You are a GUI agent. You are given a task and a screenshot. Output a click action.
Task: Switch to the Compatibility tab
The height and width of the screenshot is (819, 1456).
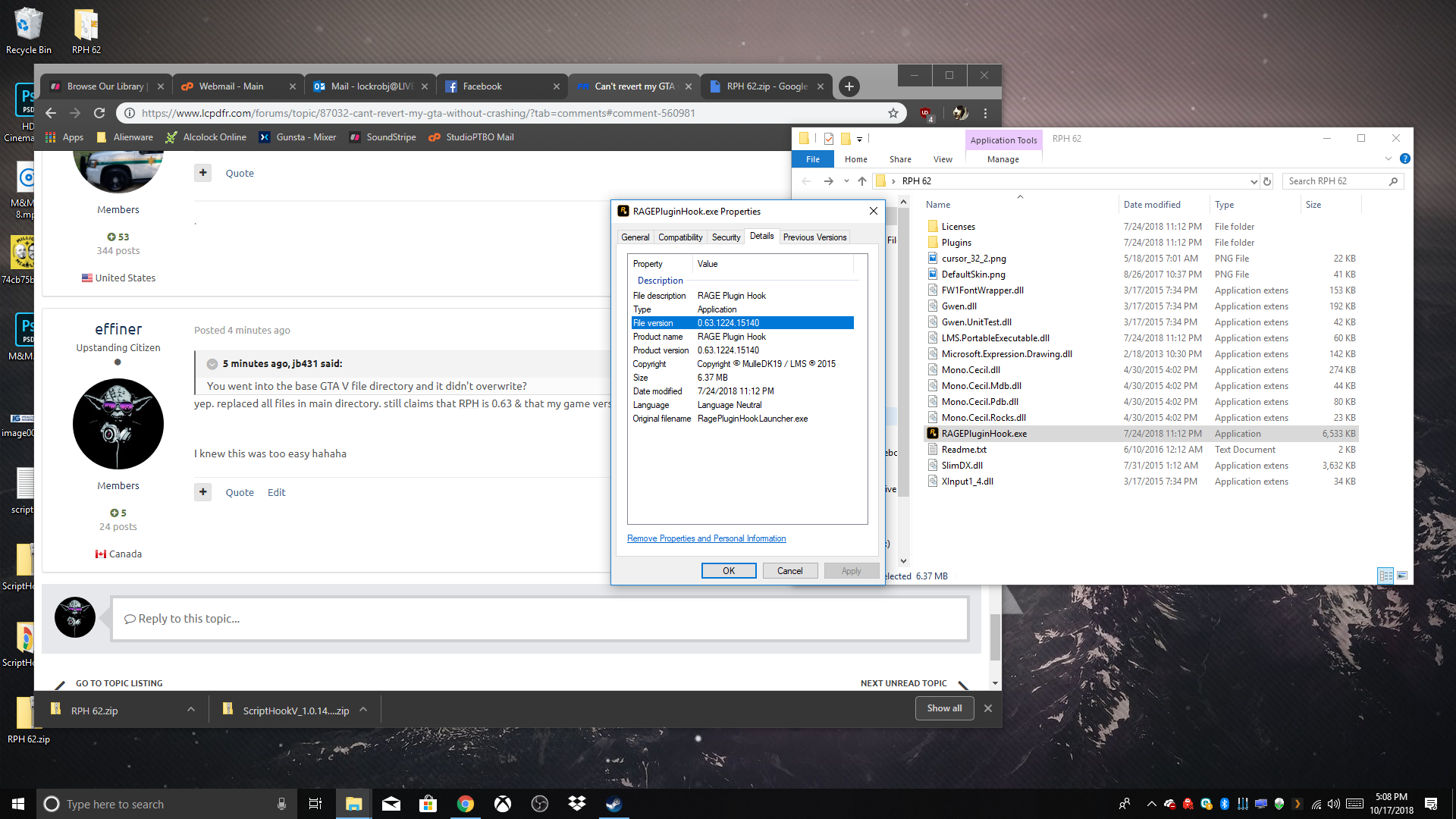coord(680,237)
